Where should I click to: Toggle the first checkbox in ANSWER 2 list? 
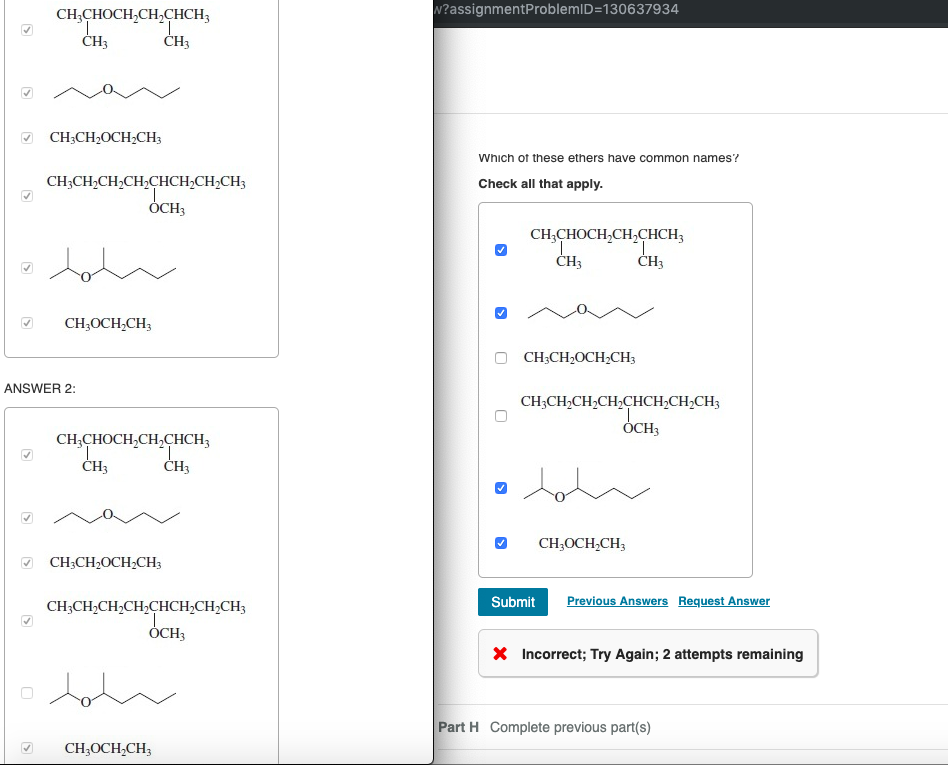[26, 453]
